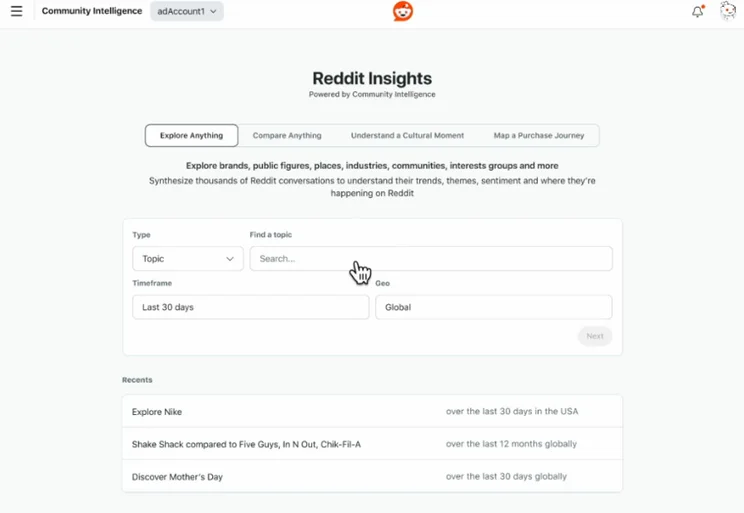This screenshot has height=513, width=744.
Task: Open the recent Discover Mother's Day entry
Action: (x=372, y=476)
